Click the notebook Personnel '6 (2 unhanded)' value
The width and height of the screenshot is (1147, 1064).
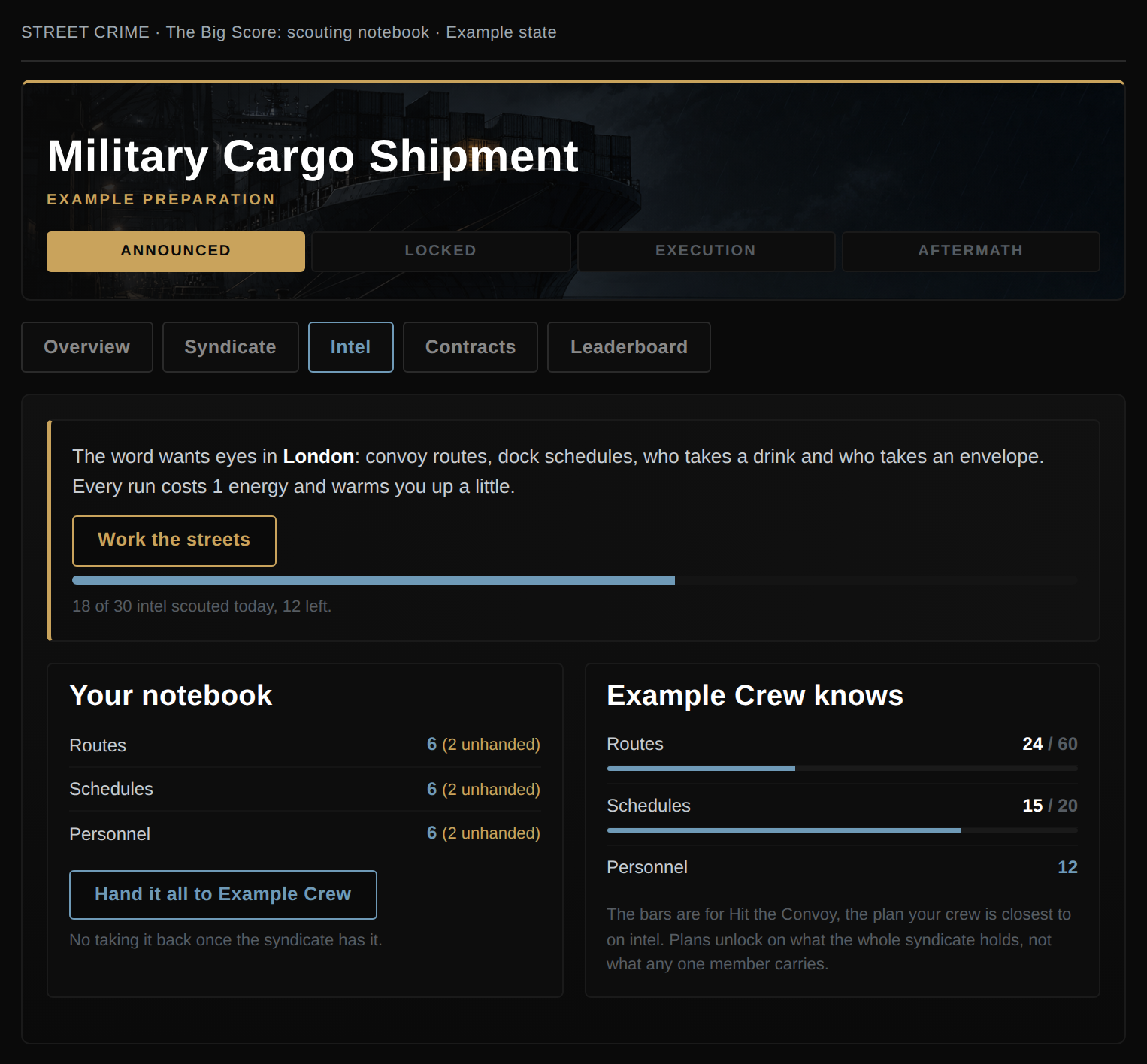(483, 833)
